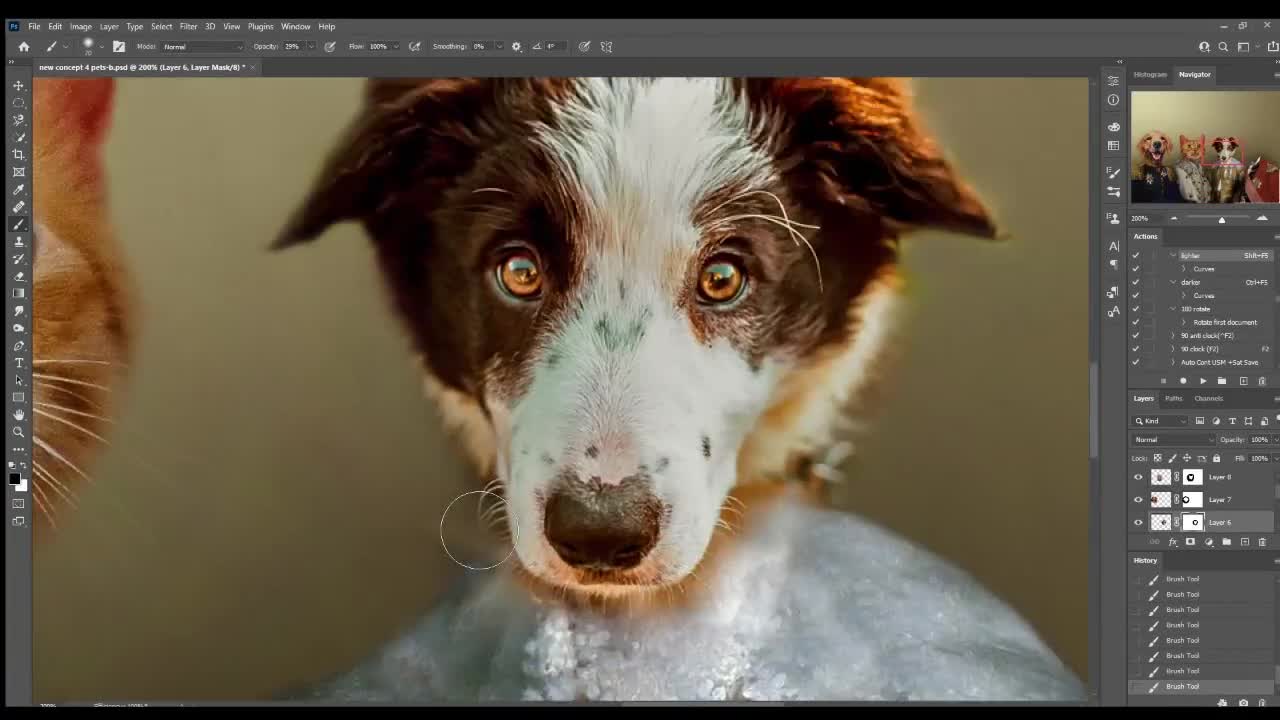Hide Layer 6 visibility eye
This screenshot has width=1280, height=720.
tap(1138, 522)
